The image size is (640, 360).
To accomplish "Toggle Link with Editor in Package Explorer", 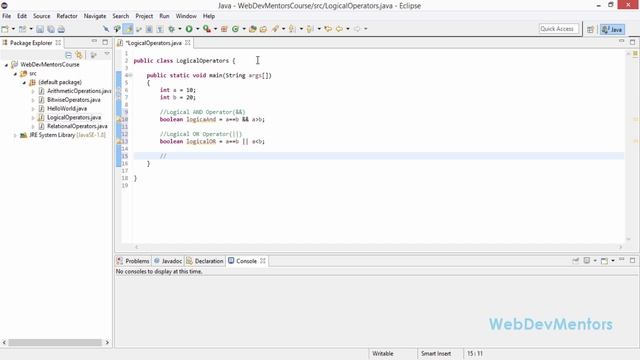I will tap(79, 55).
